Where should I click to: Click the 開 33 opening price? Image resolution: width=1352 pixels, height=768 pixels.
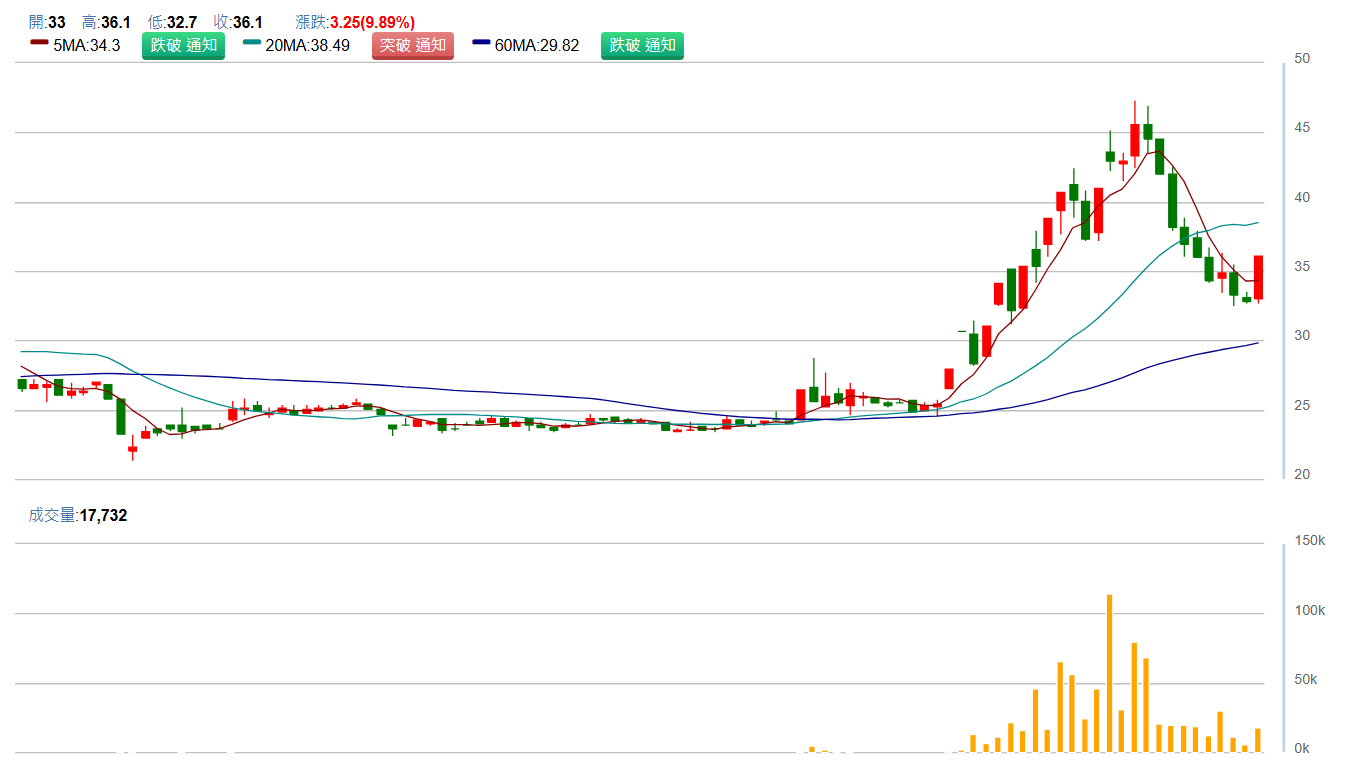(47, 22)
